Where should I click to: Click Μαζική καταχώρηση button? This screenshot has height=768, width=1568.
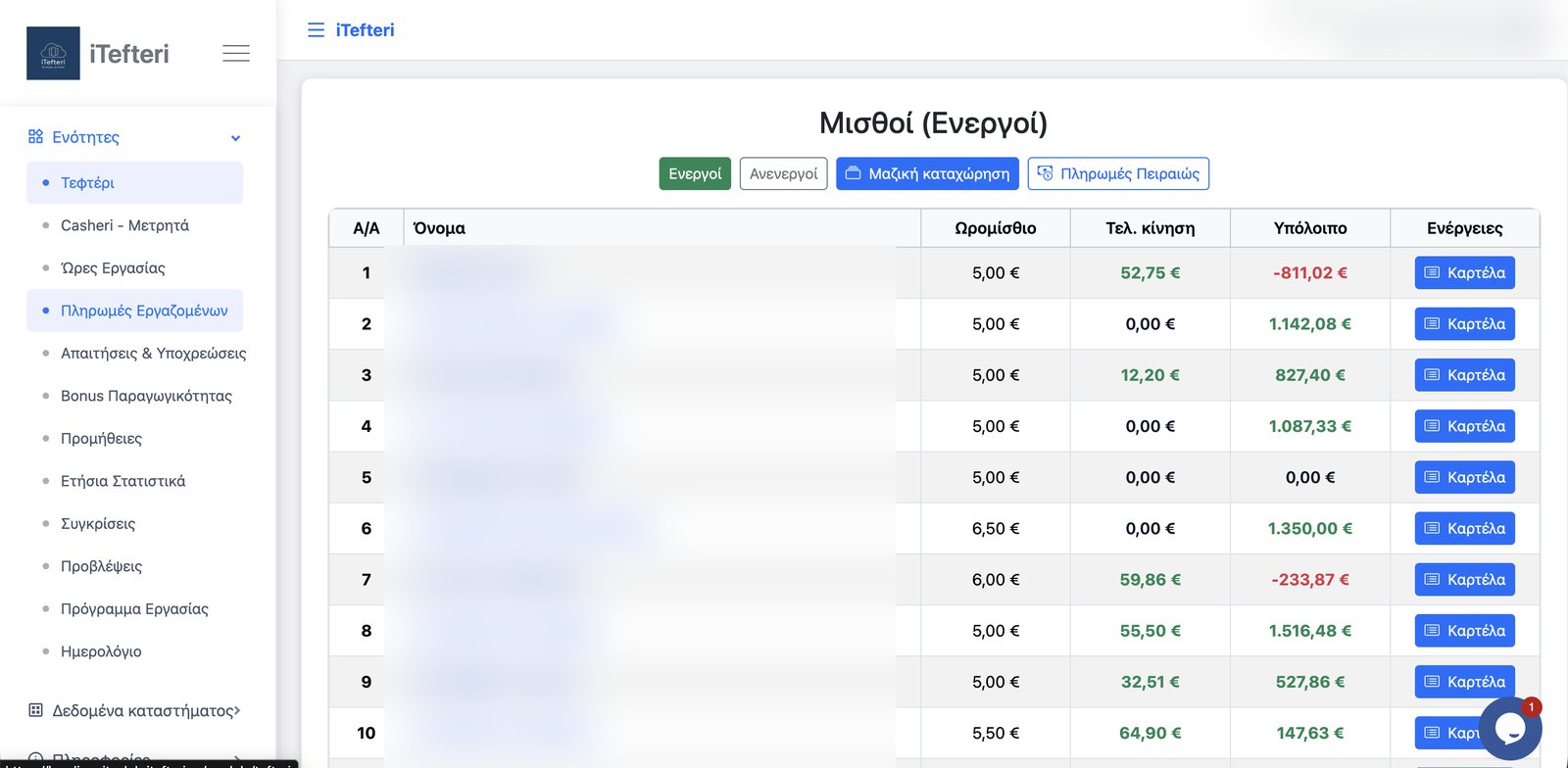[927, 173]
